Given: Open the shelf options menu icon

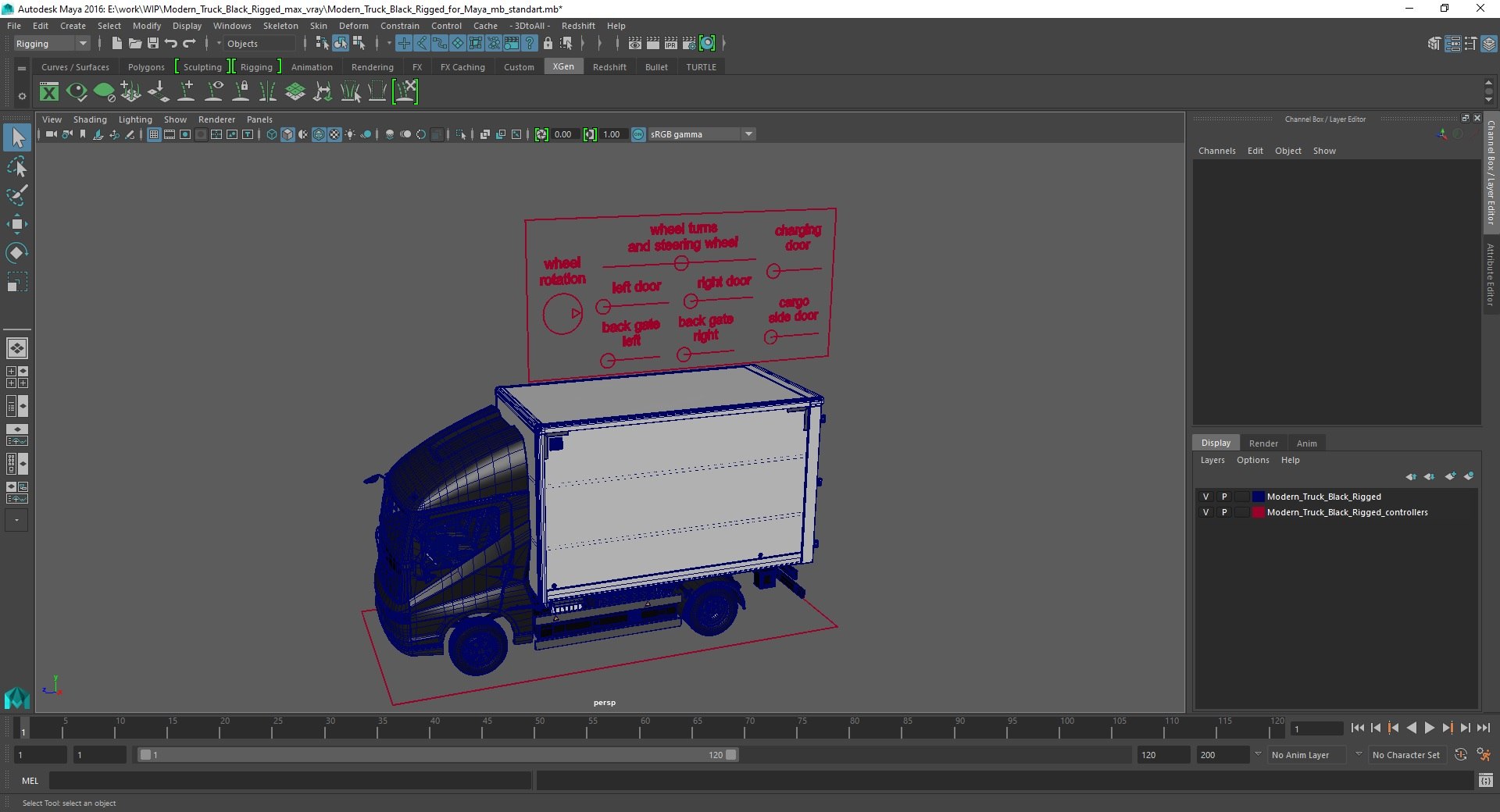Looking at the screenshot, I should coord(22,96).
